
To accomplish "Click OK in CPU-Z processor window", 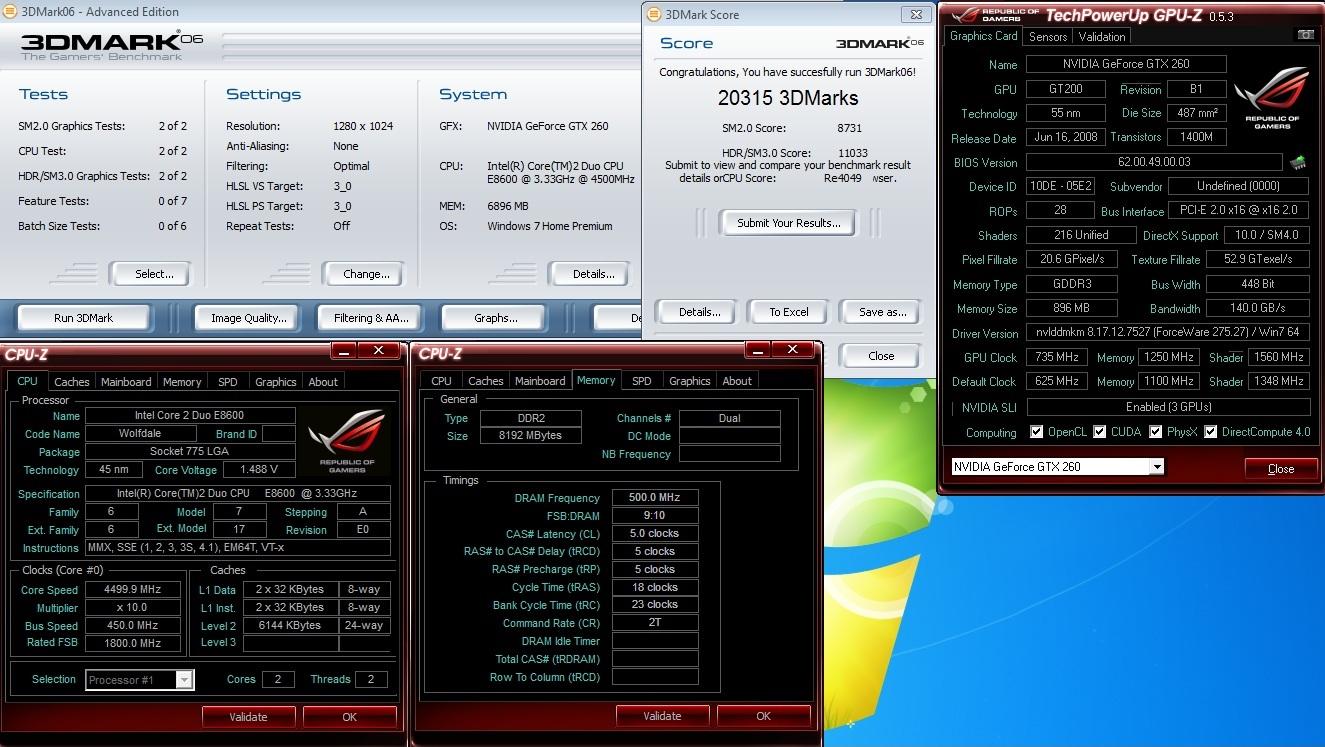I will point(349,716).
